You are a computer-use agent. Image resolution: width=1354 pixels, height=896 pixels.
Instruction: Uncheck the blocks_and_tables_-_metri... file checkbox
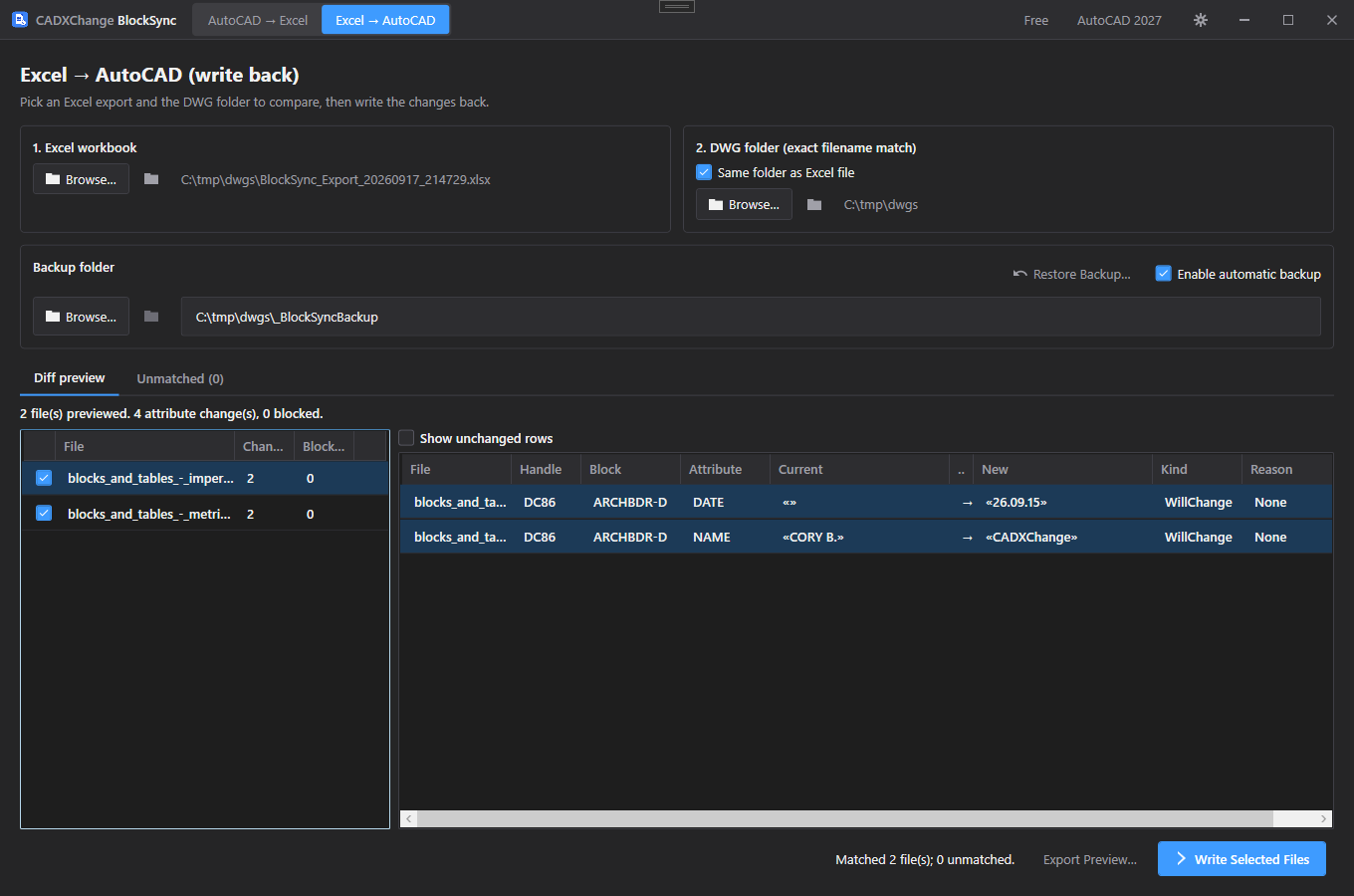(44, 514)
